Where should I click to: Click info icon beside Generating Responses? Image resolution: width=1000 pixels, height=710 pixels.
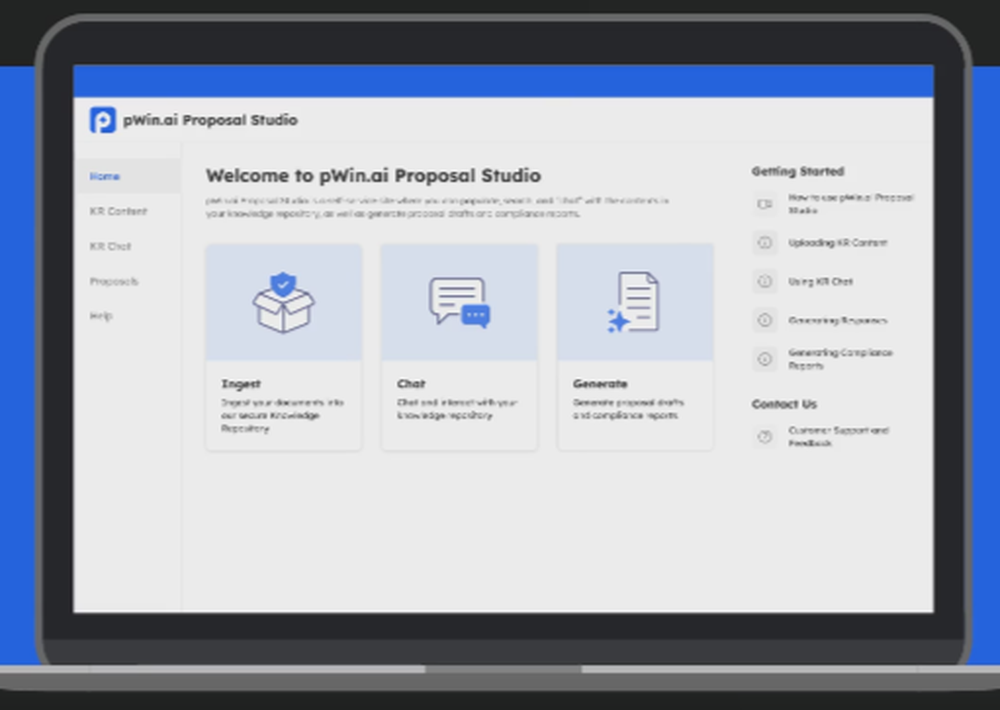765,320
